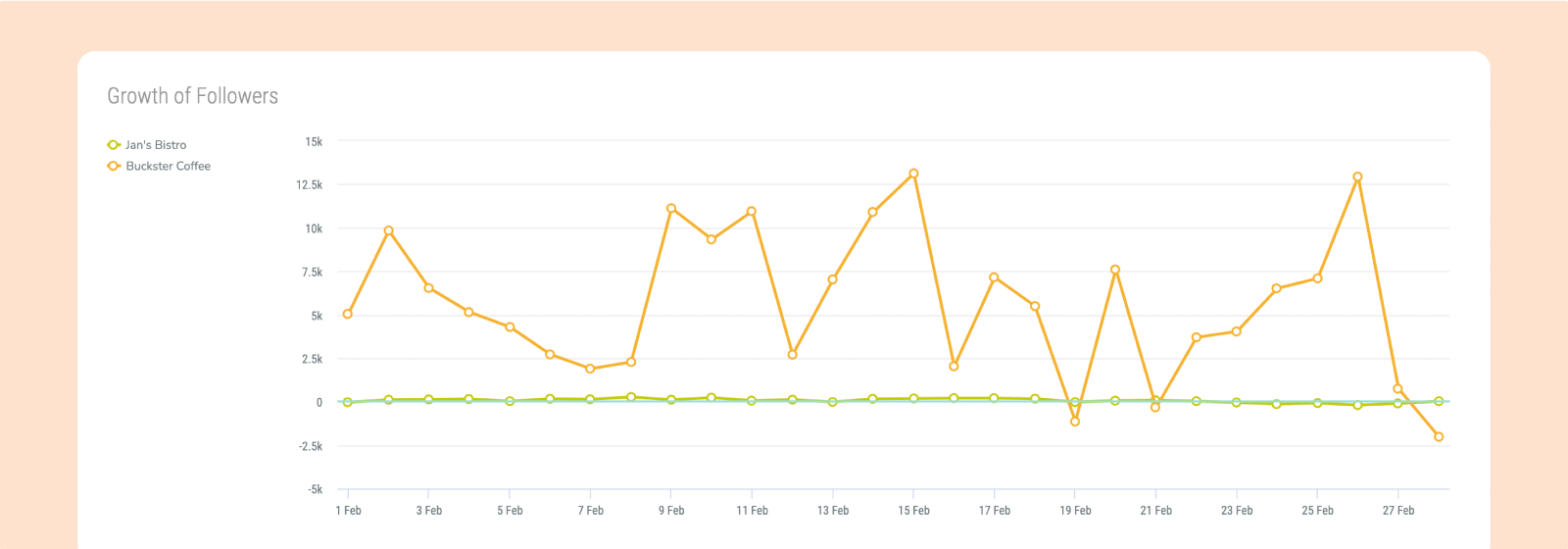Click the 27 Feb x-axis label
Image resolution: width=1568 pixels, height=549 pixels.
click(x=1397, y=511)
